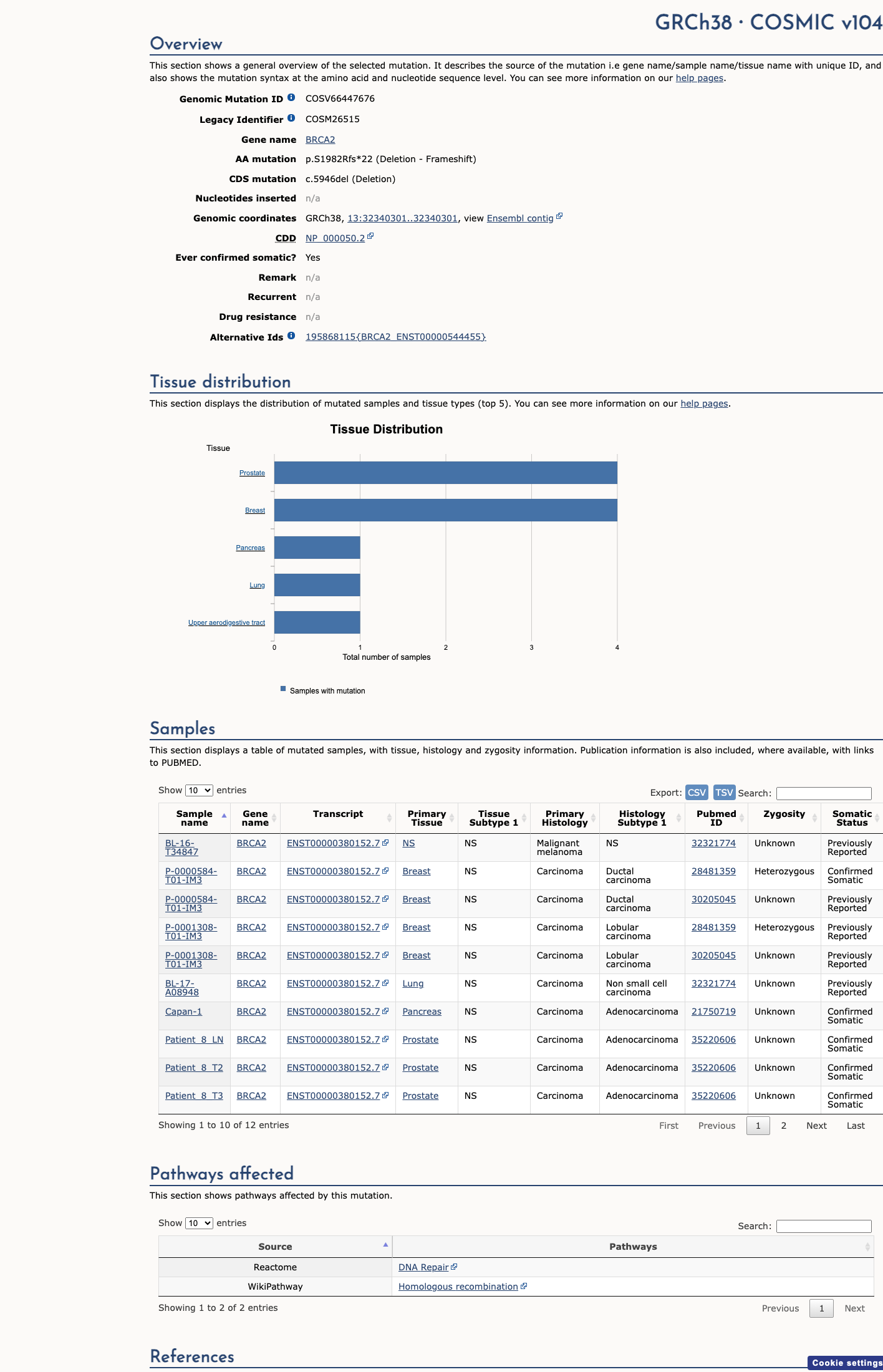Click external link icon next to Ensembl contig
883x1372 pixels.
click(559, 216)
